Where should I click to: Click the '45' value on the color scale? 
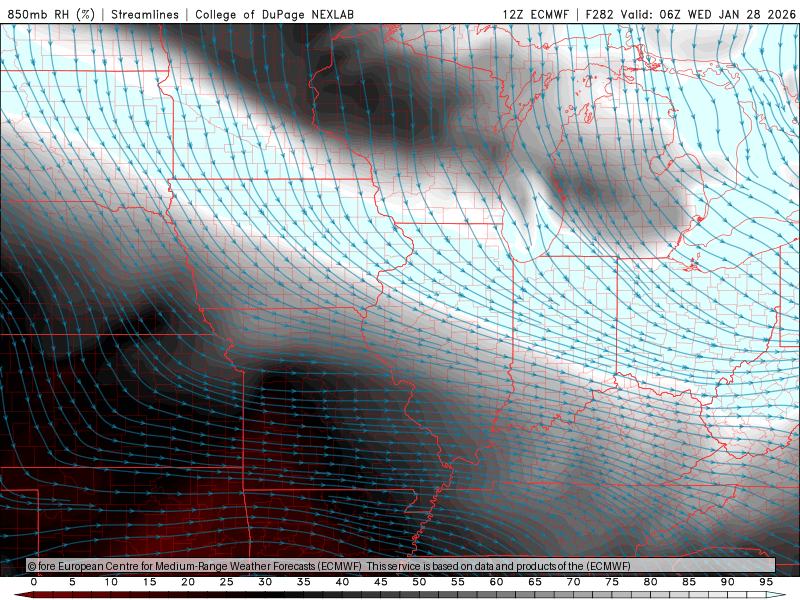pos(381,582)
